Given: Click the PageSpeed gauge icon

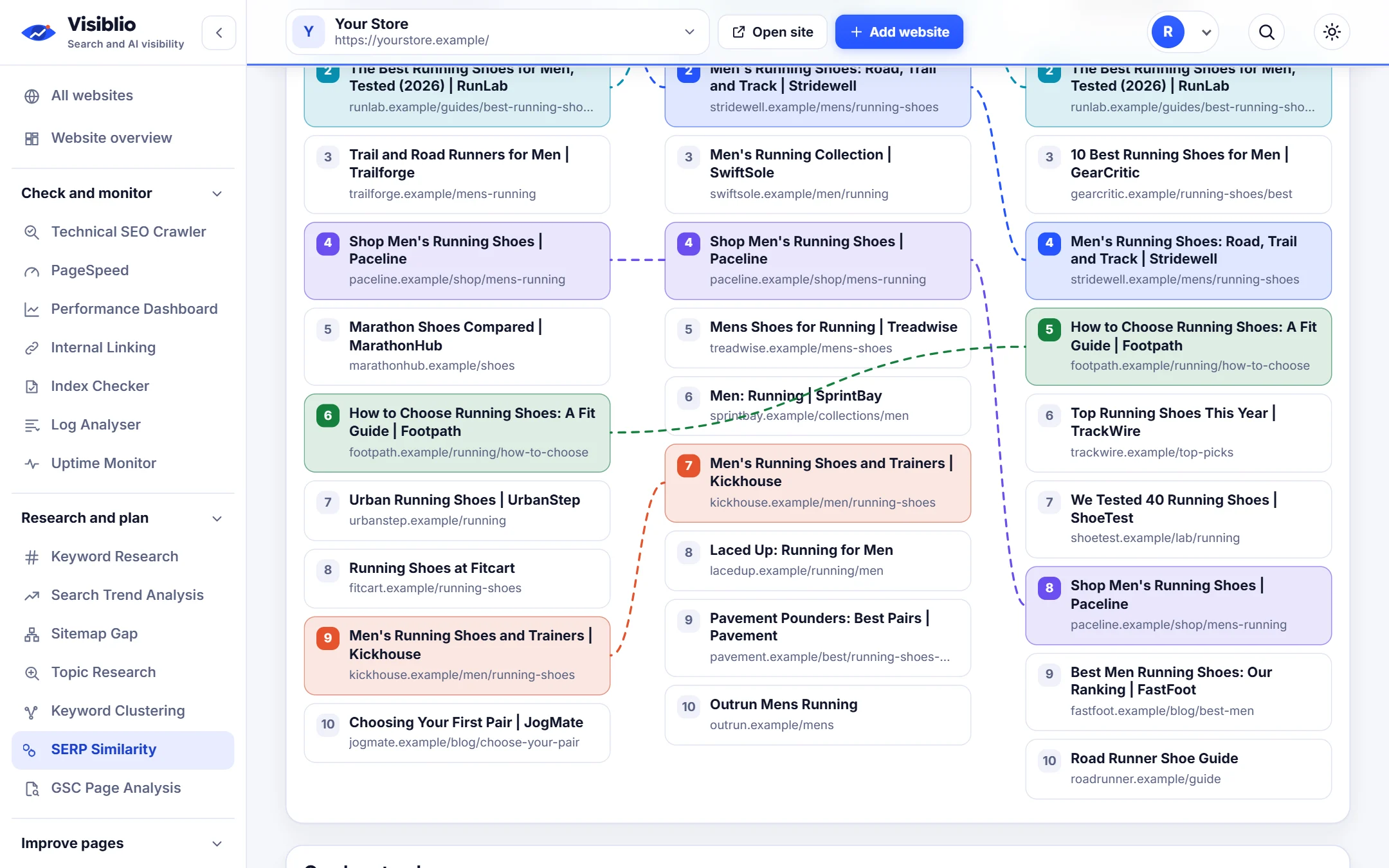Looking at the screenshot, I should tap(32, 271).
